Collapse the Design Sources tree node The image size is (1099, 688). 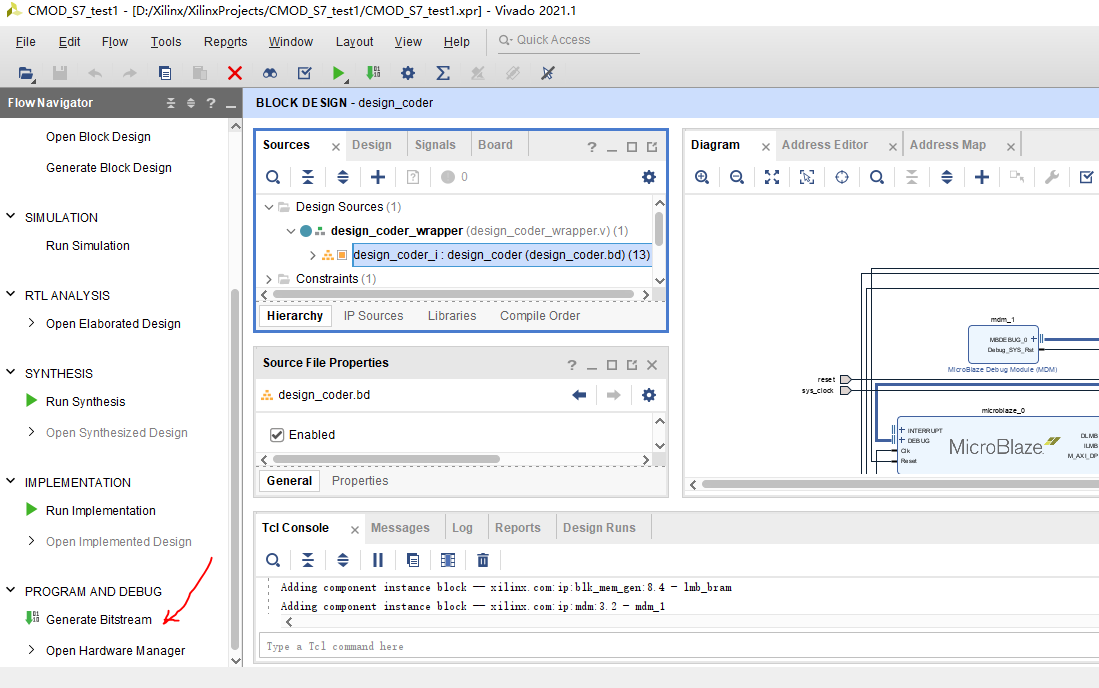pos(269,207)
